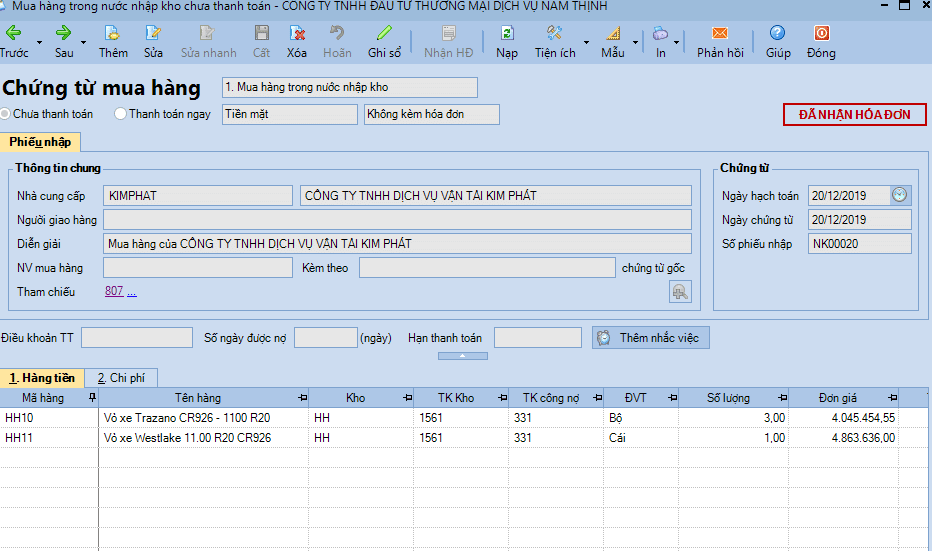Click the Số phiếu nhập field NK00020
The width and height of the screenshot is (932, 551).
pyautogui.click(x=859, y=244)
